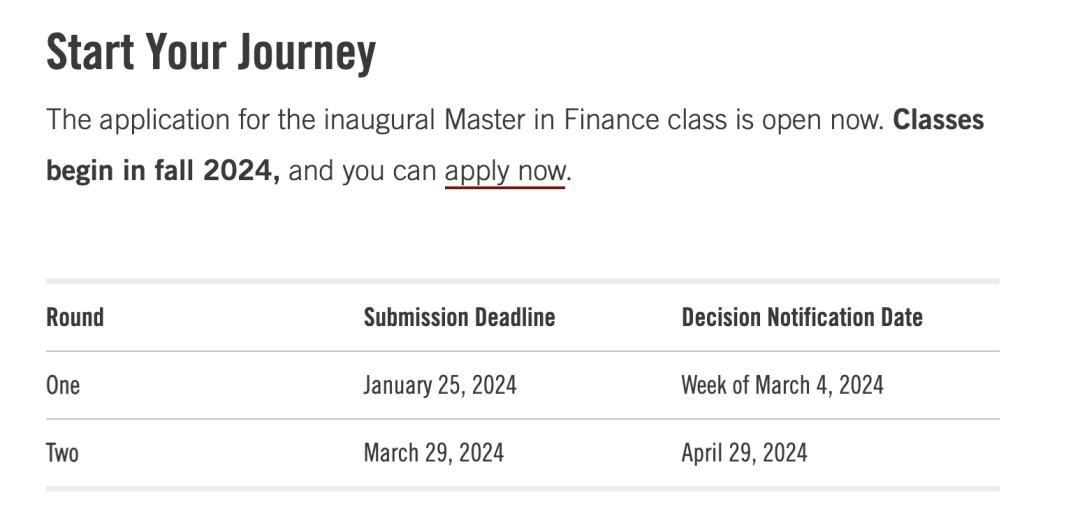Click the round "Two" table cell
Viewport: 1080px width, 525px height.
(62, 453)
